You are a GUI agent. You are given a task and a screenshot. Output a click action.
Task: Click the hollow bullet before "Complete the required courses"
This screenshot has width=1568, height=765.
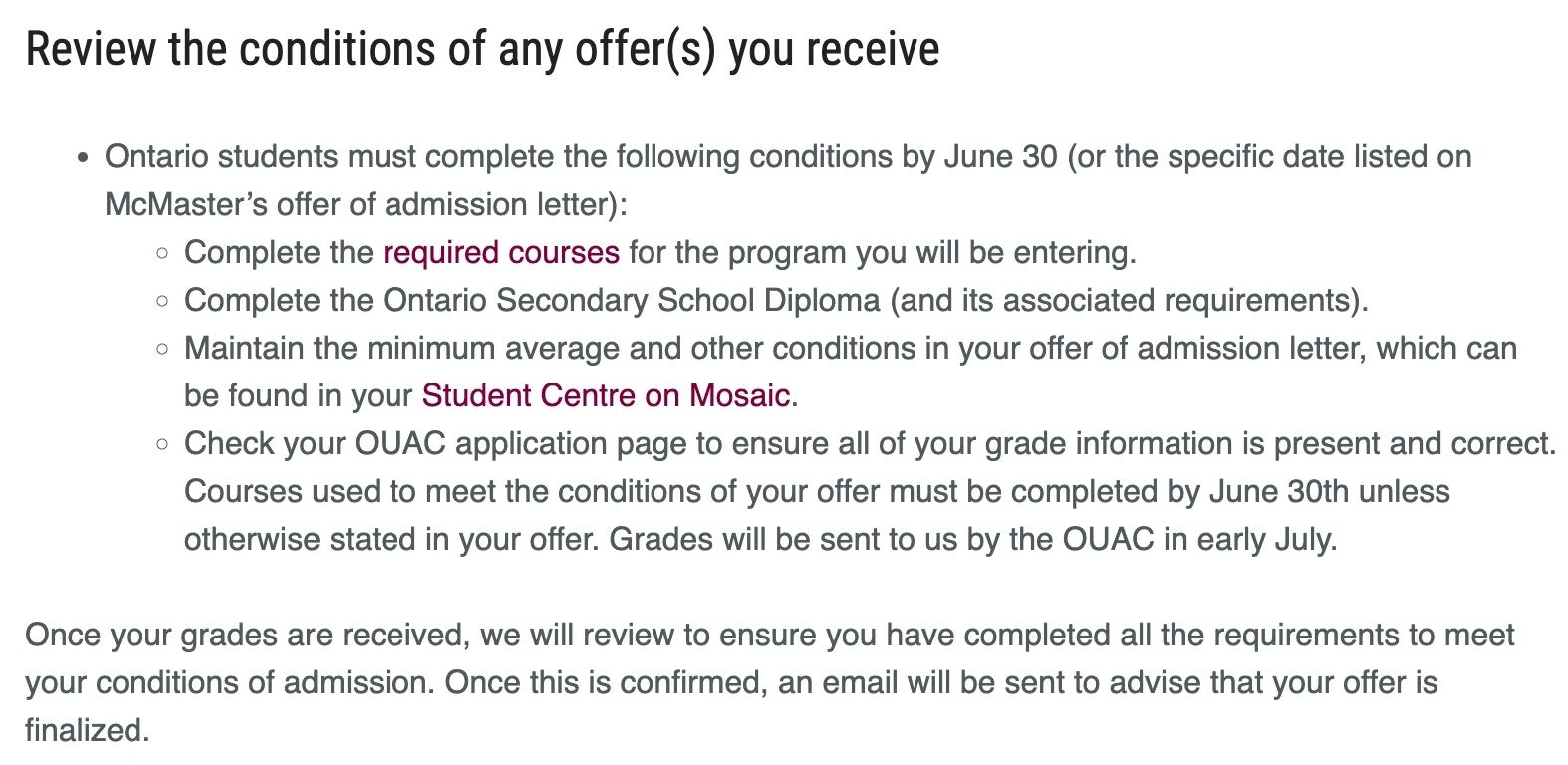pyautogui.click(x=163, y=253)
